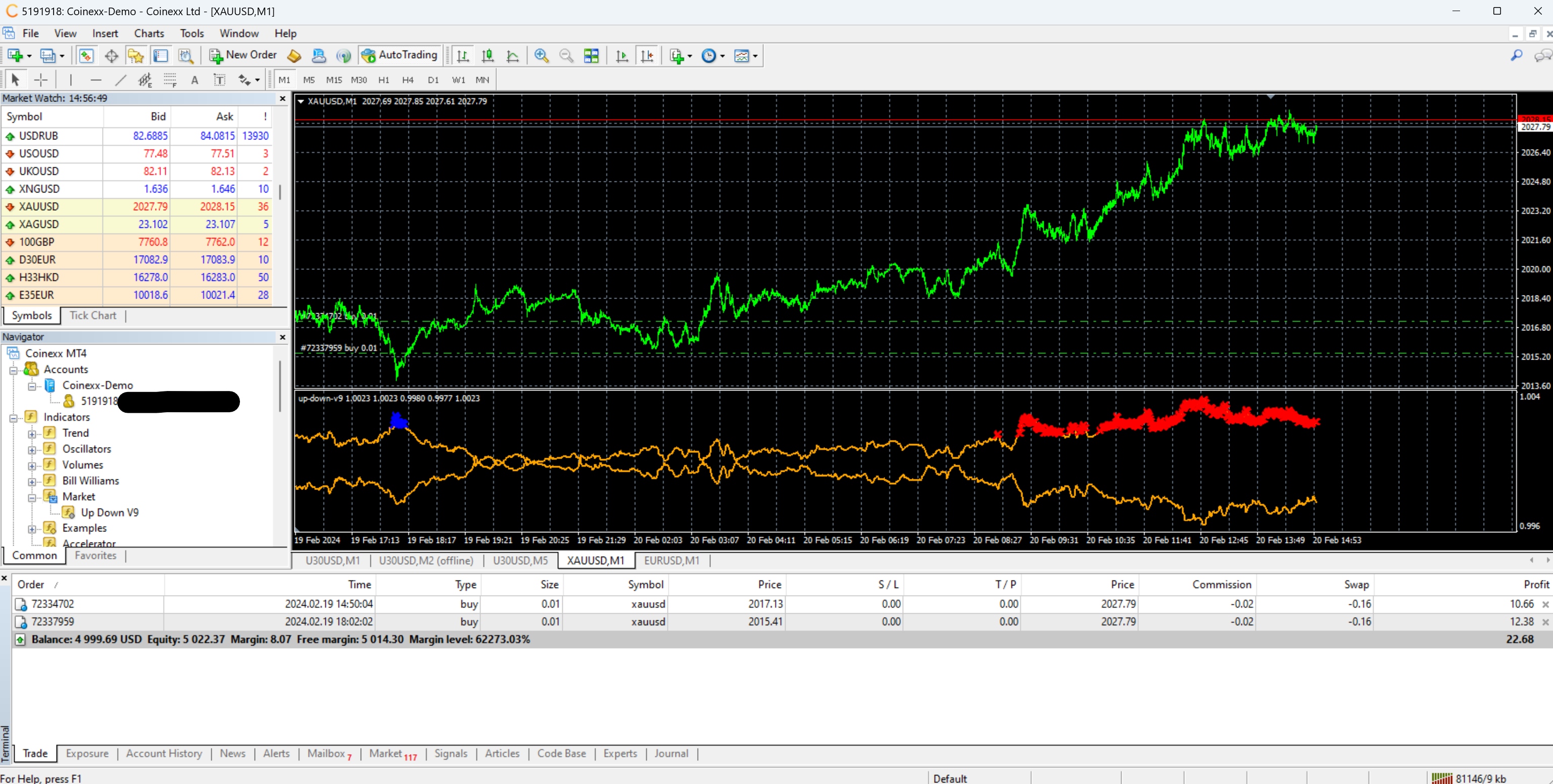Click the Tile Windows icon

[x=592, y=56]
